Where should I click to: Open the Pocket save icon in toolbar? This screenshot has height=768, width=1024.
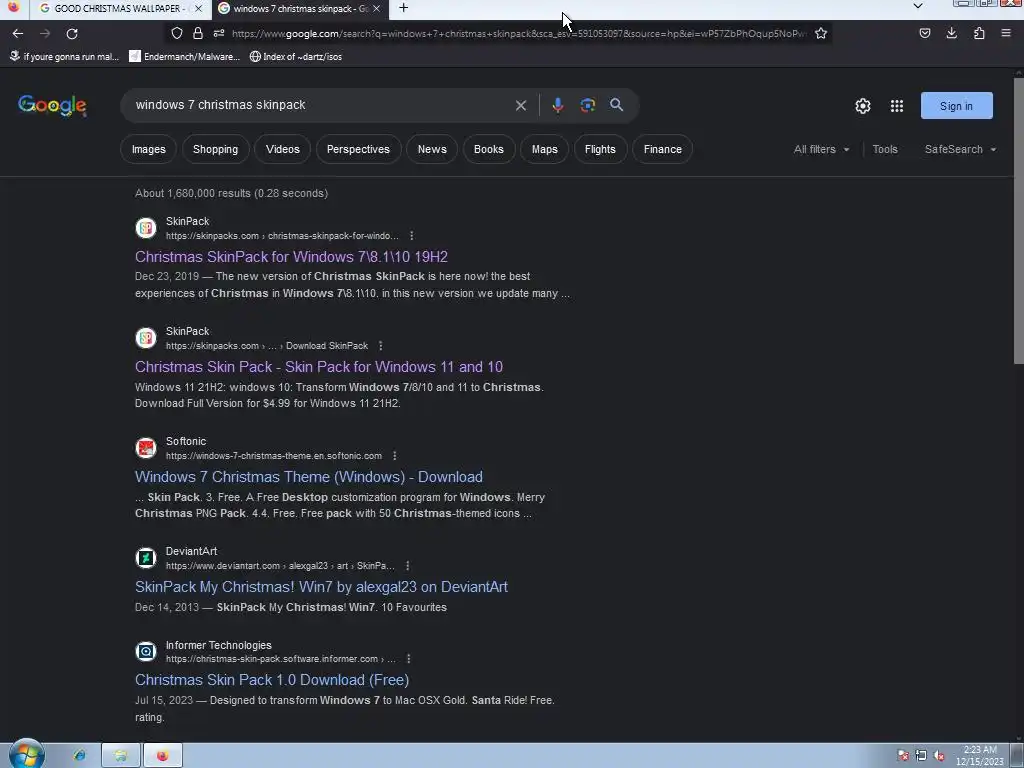point(925,33)
